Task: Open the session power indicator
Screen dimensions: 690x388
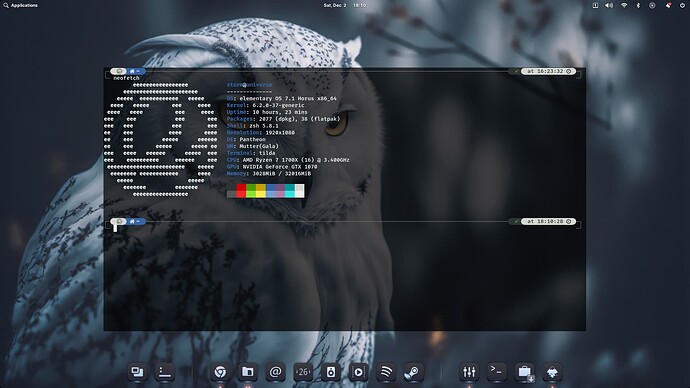Action: (x=683, y=5)
